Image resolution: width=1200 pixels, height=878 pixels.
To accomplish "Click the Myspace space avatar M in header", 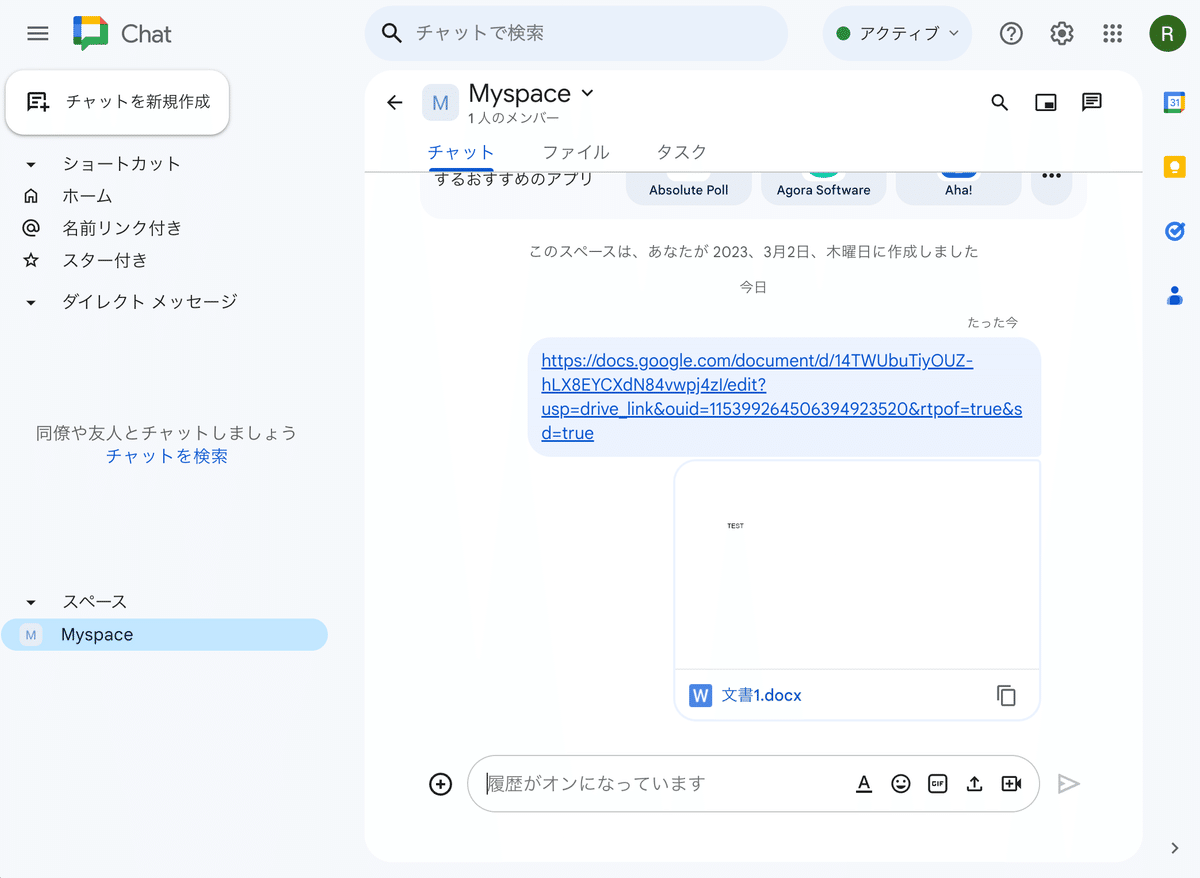I will (x=440, y=102).
